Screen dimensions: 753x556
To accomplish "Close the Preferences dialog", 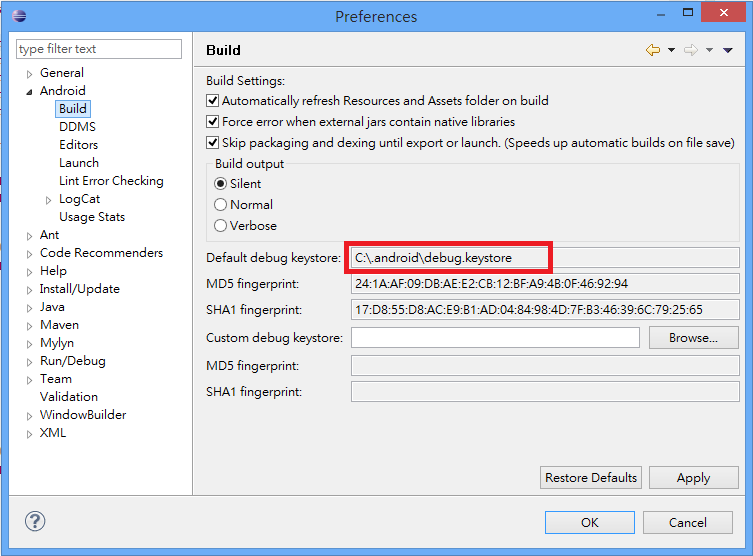I will (x=723, y=12).
